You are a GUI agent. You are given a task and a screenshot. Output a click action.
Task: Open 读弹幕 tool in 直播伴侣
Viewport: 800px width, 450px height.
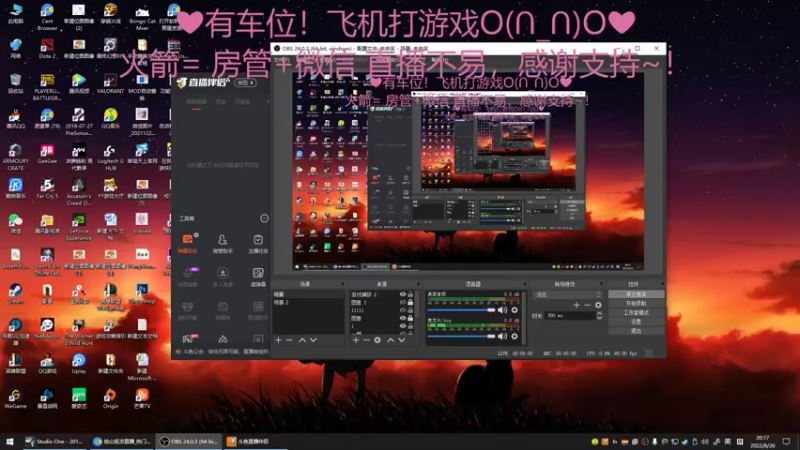pos(258,277)
